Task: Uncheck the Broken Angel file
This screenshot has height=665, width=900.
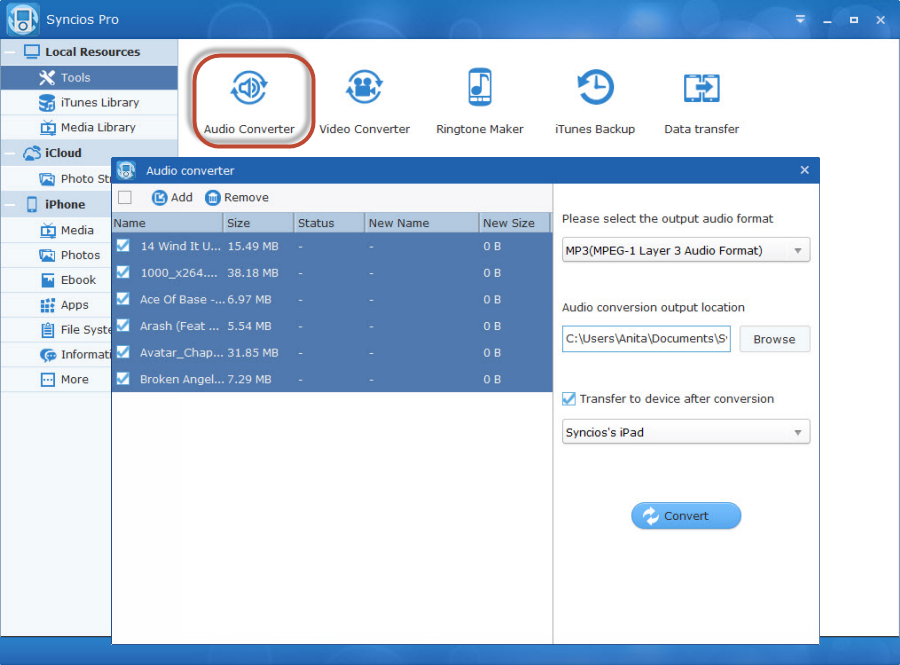Action: (123, 379)
